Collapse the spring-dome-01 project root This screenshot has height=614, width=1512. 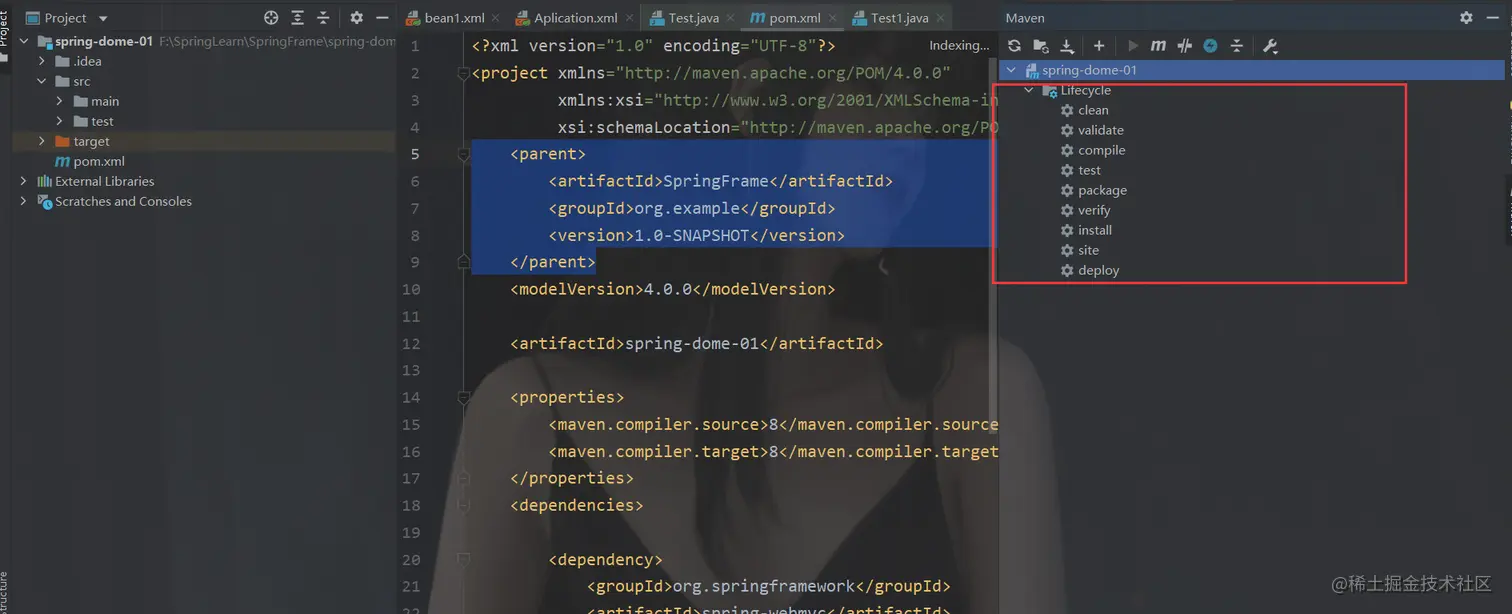tap(24, 41)
